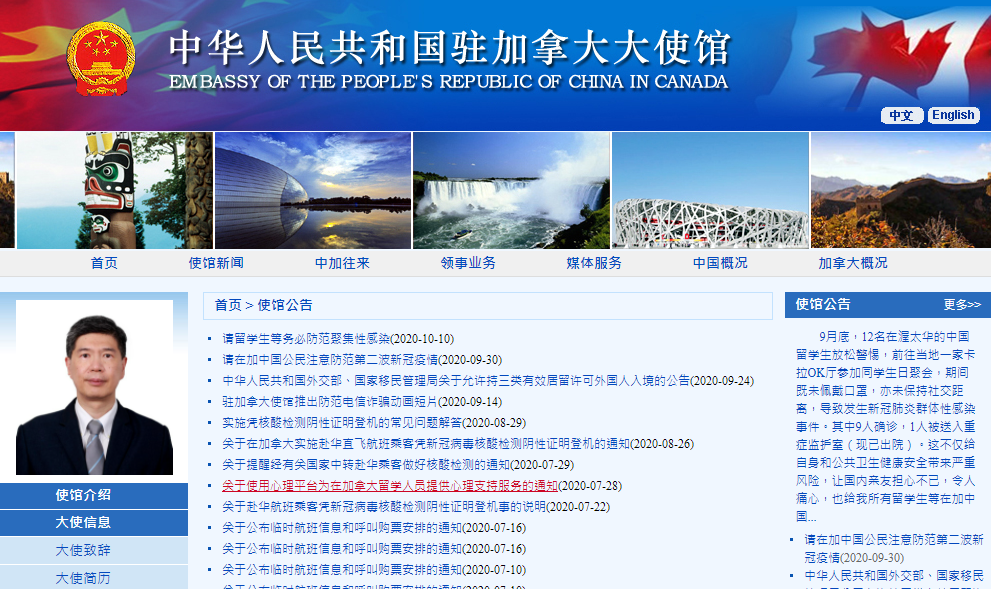Screen dimensions: 992x589
Task: Open 加拿大概况 navigation item
Action: click(852, 263)
